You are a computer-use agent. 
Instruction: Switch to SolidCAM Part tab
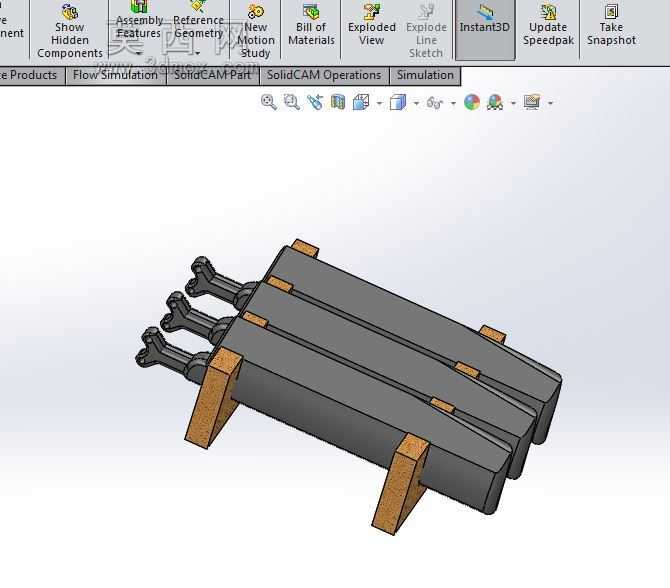pos(212,76)
